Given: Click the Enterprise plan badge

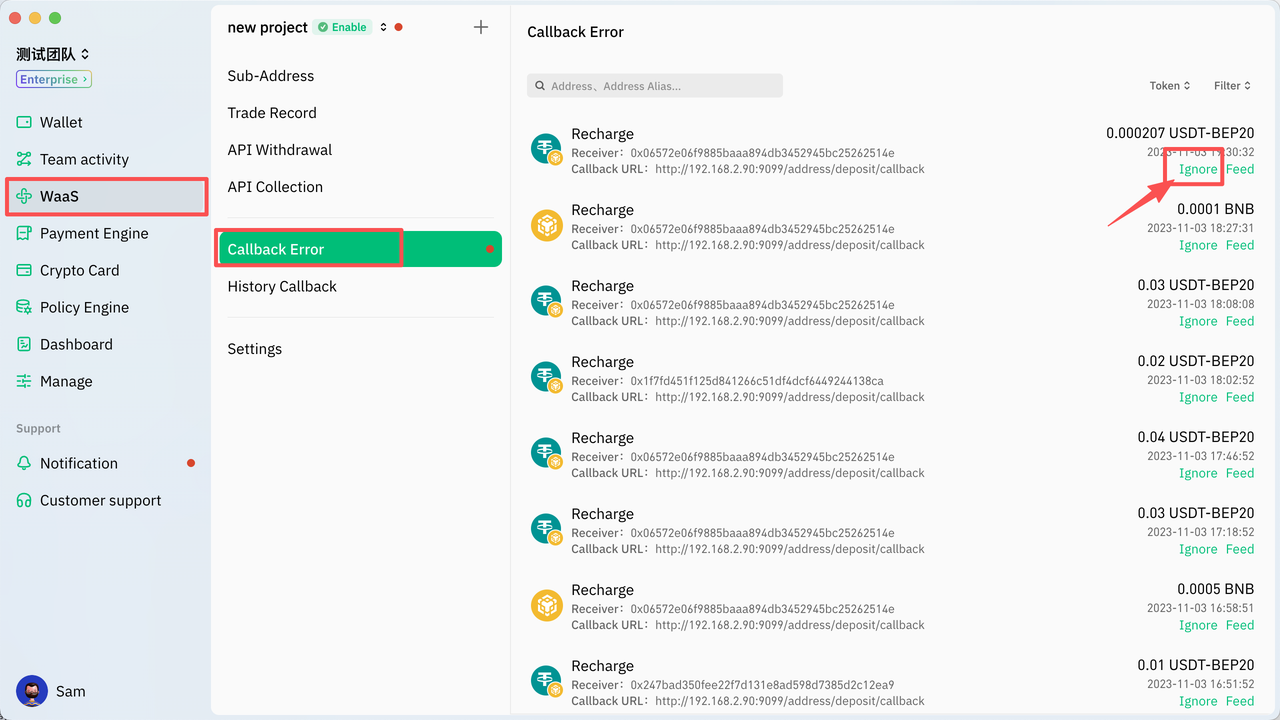Looking at the screenshot, I should pyautogui.click(x=54, y=79).
